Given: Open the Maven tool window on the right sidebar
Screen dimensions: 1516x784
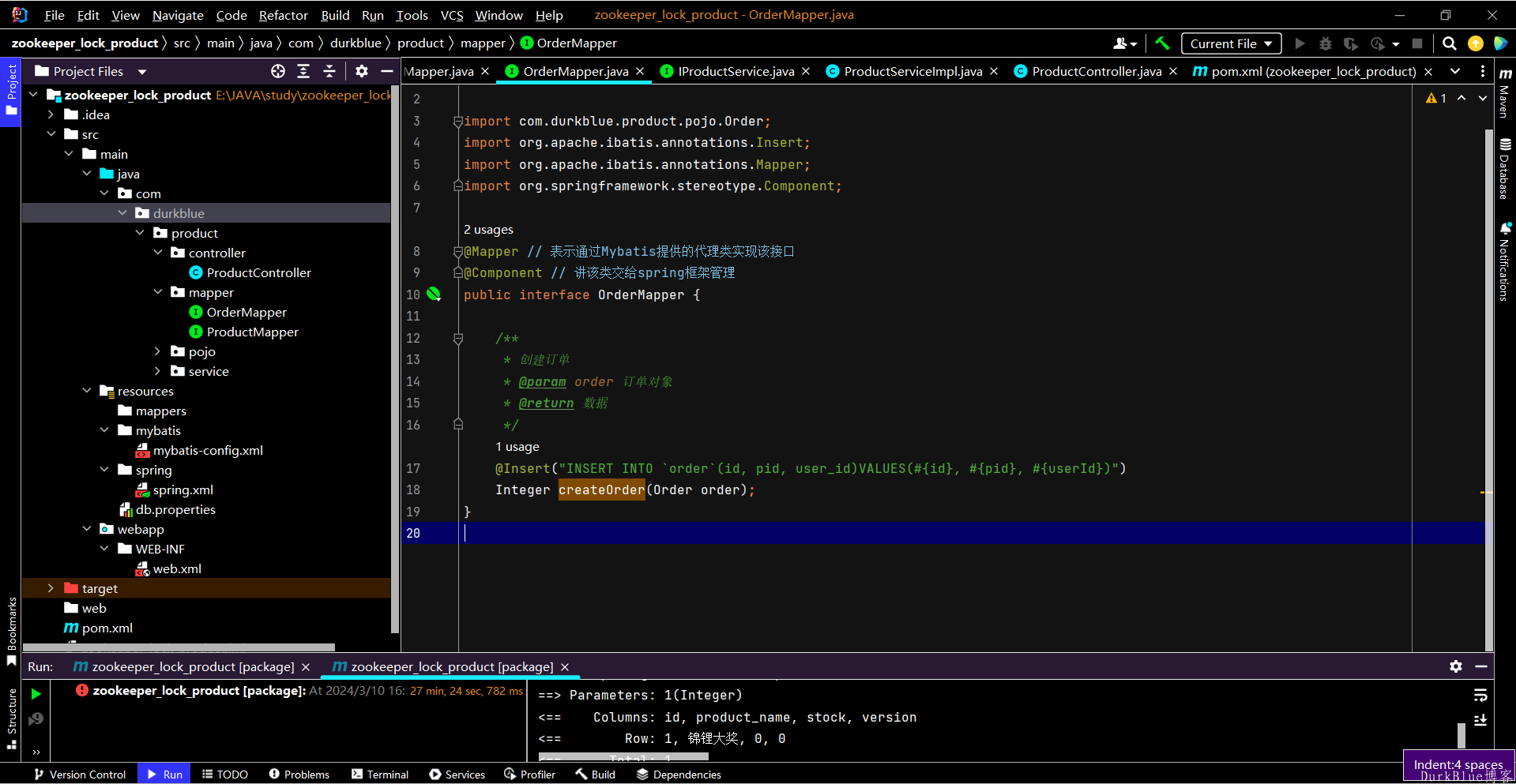Looking at the screenshot, I should click(x=1505, y=92).
